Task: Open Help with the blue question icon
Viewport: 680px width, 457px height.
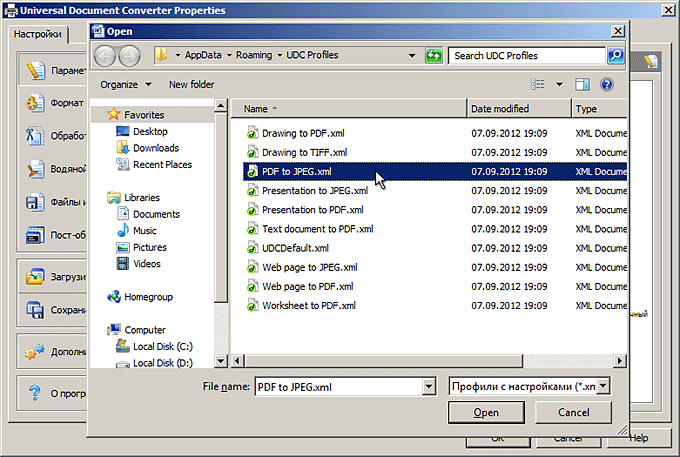Action: pos(607,84)
